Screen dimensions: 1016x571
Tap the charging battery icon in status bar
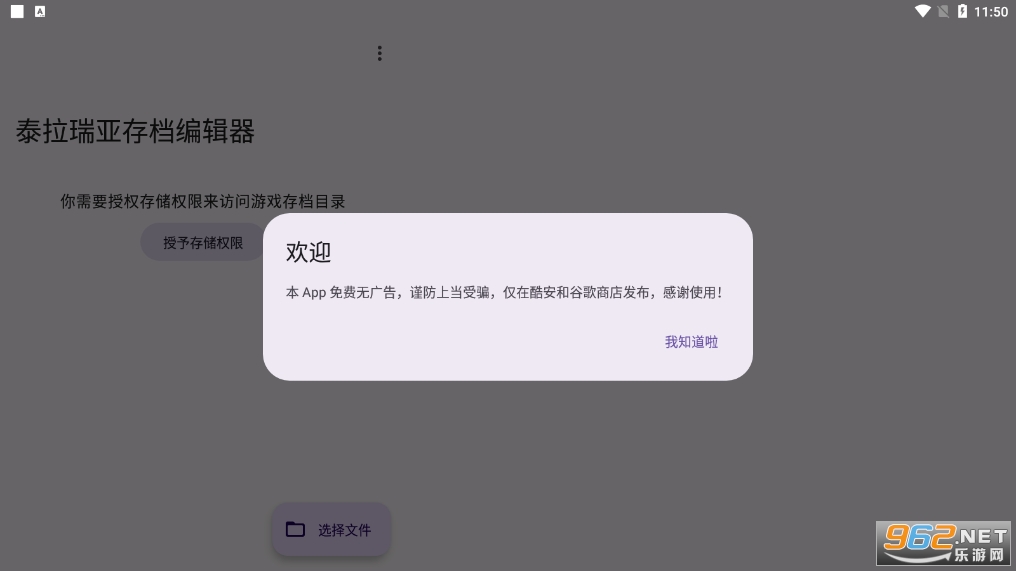point(962,11)
